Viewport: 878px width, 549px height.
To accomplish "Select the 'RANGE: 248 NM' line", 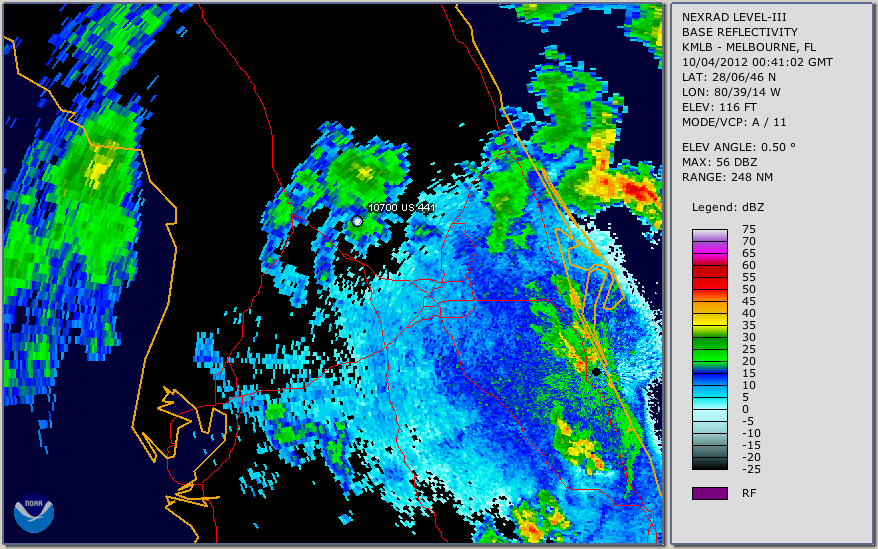I will (727, 178).
